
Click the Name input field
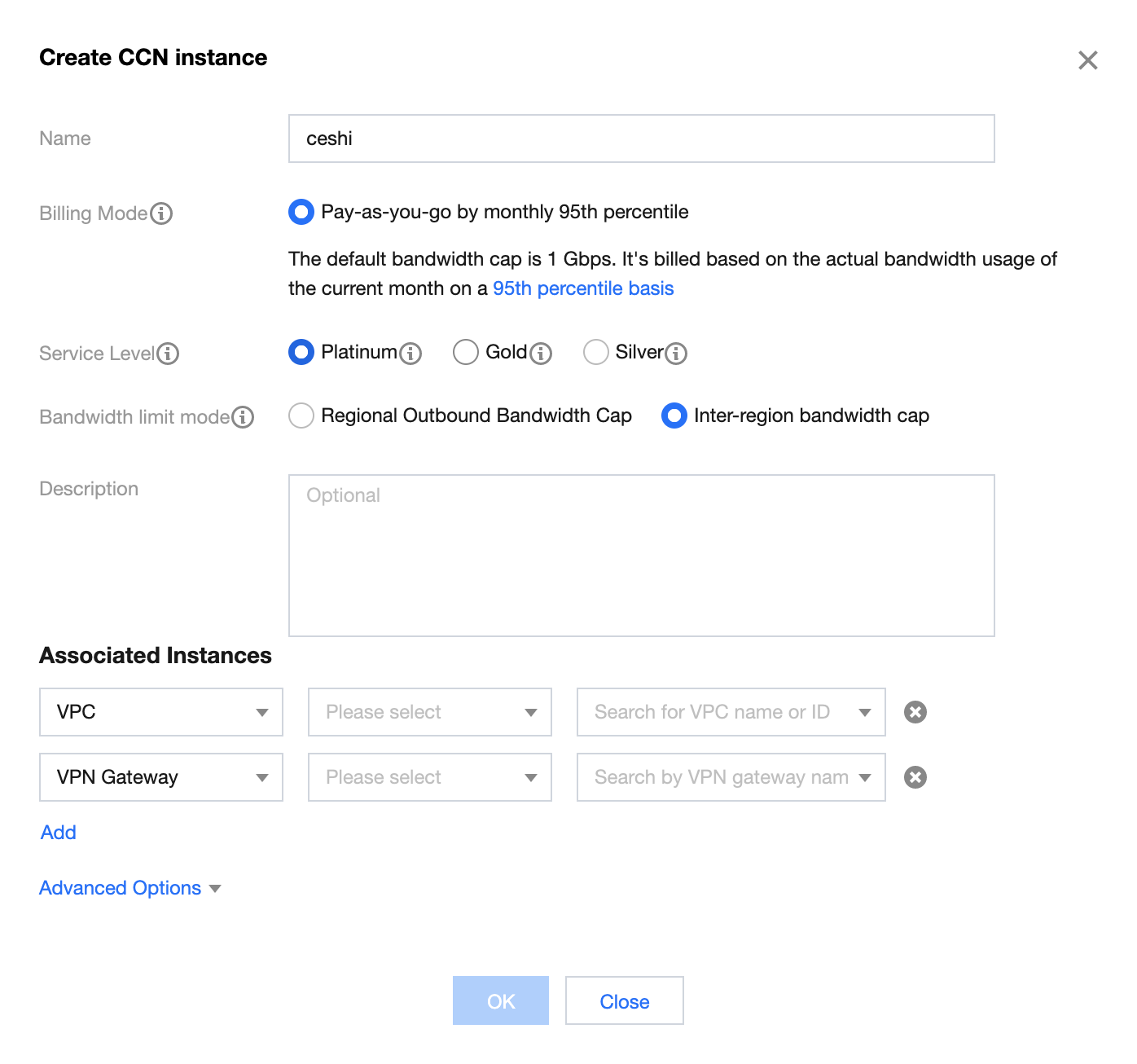[641, 138]
